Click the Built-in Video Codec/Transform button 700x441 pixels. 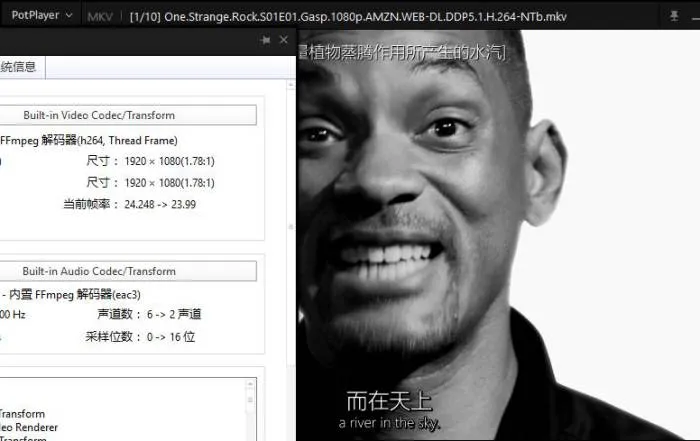click(x=126, y=116)
